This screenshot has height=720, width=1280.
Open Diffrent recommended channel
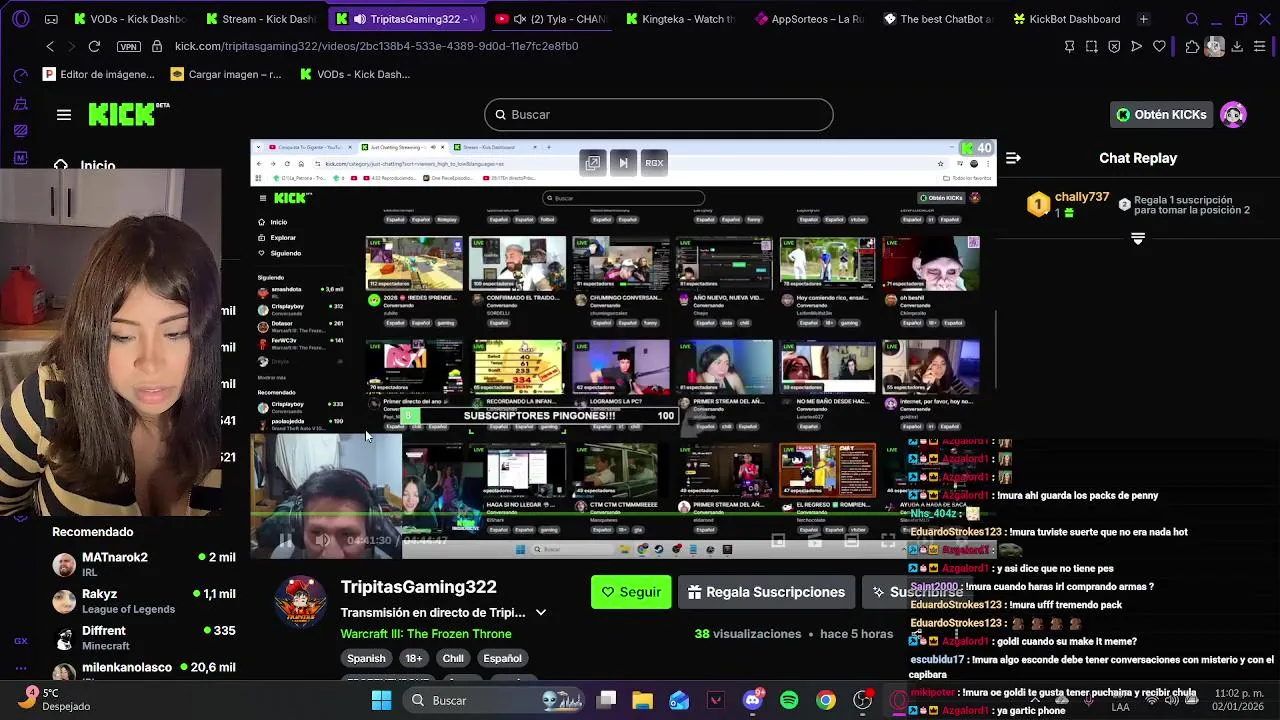(144, 638)
